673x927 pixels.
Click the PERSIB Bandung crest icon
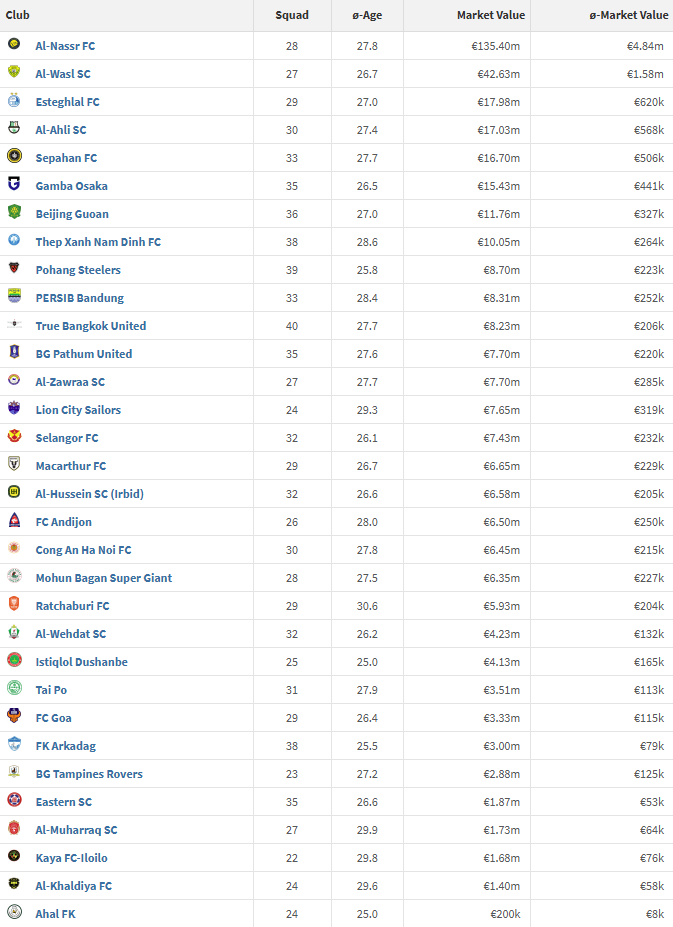click(x=14, y=296)
